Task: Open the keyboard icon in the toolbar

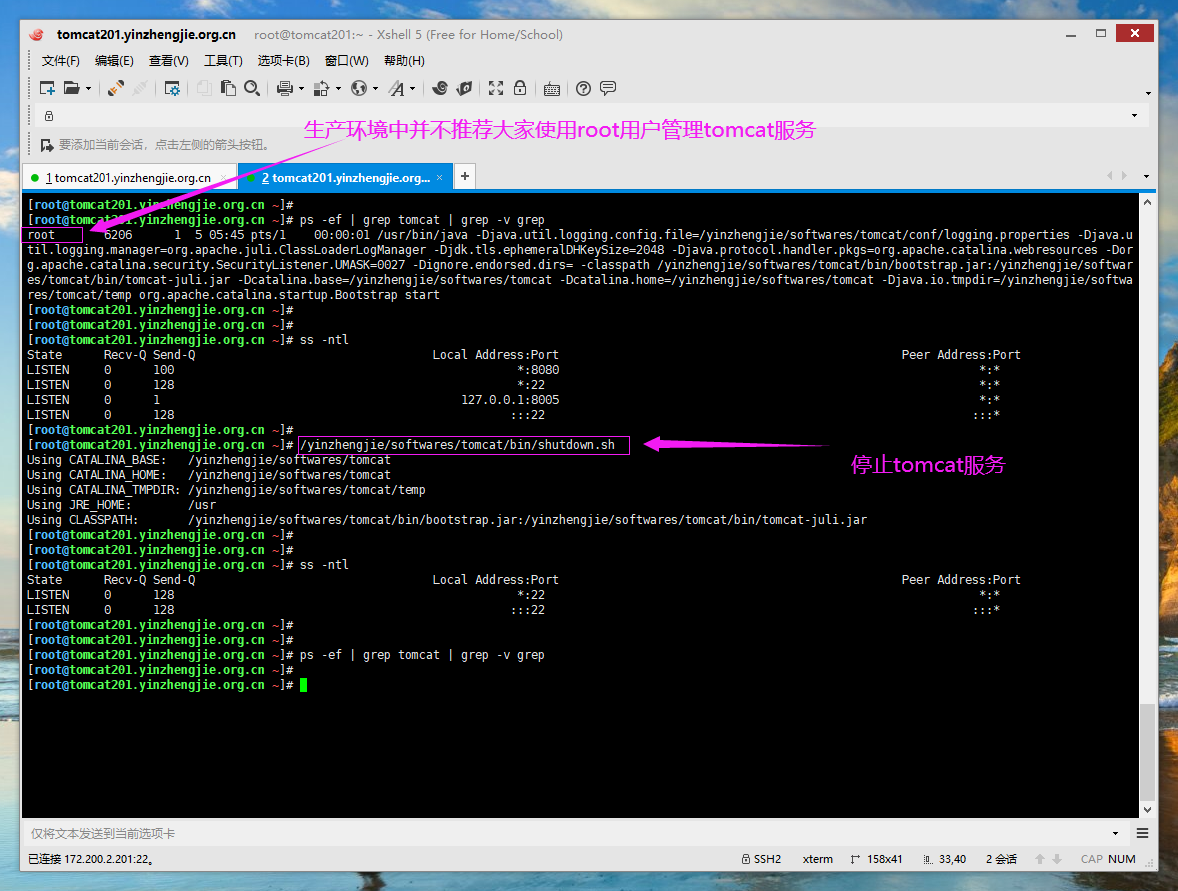Action: pyautogui.click(x=551, y=89)
